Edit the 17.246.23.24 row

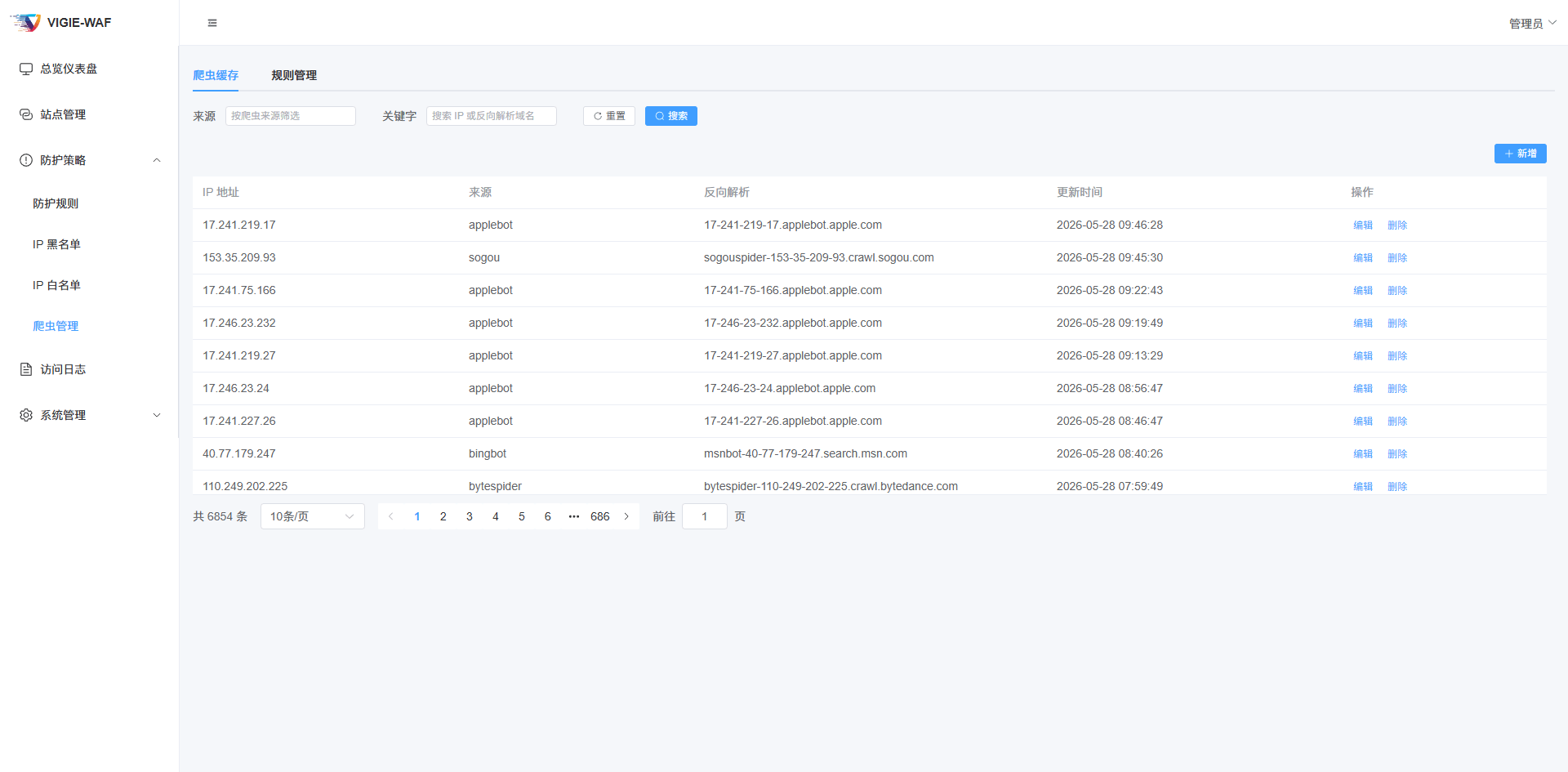coord(1363,388)
